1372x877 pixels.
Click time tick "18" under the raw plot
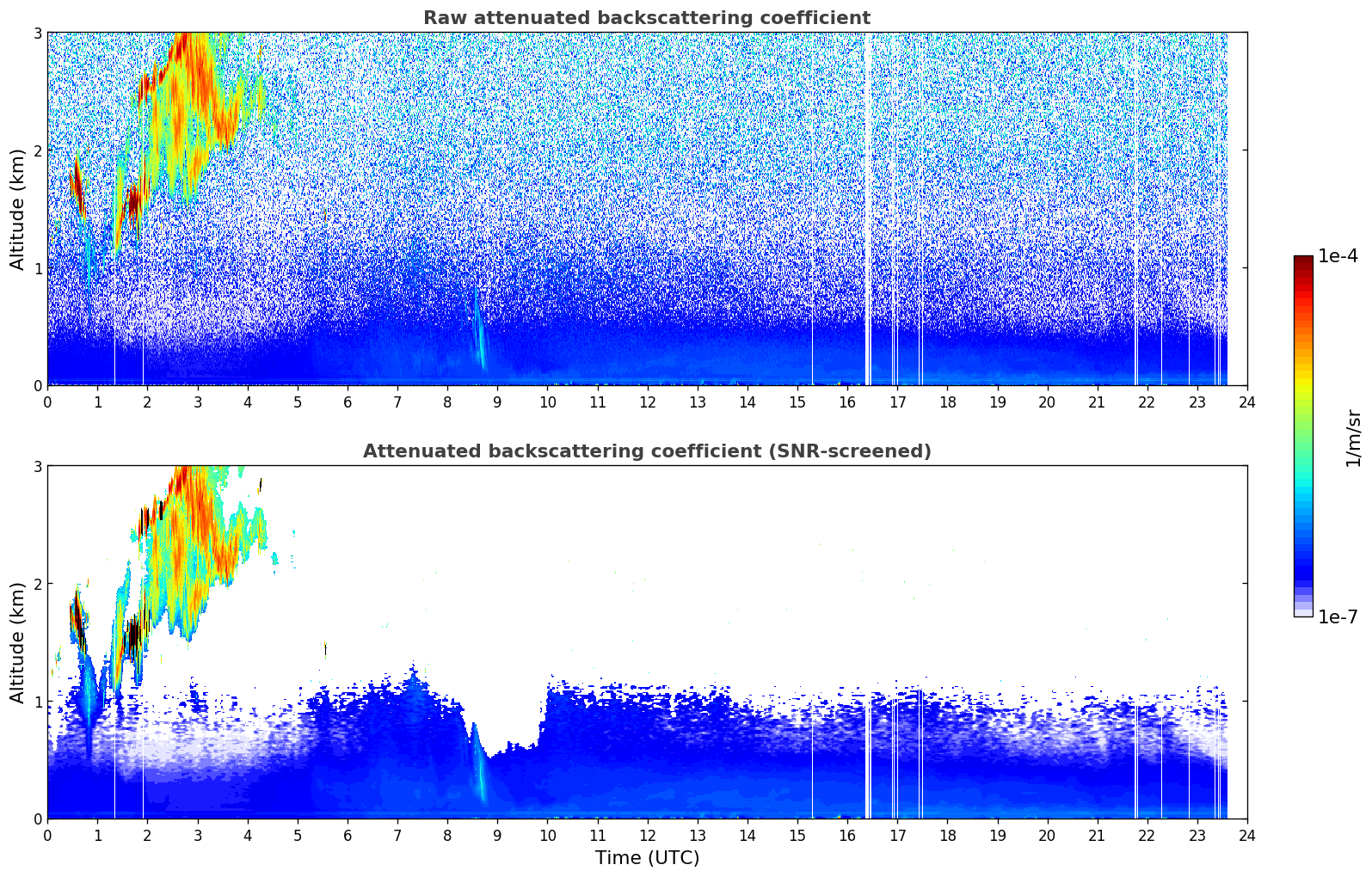pos(947,402)
